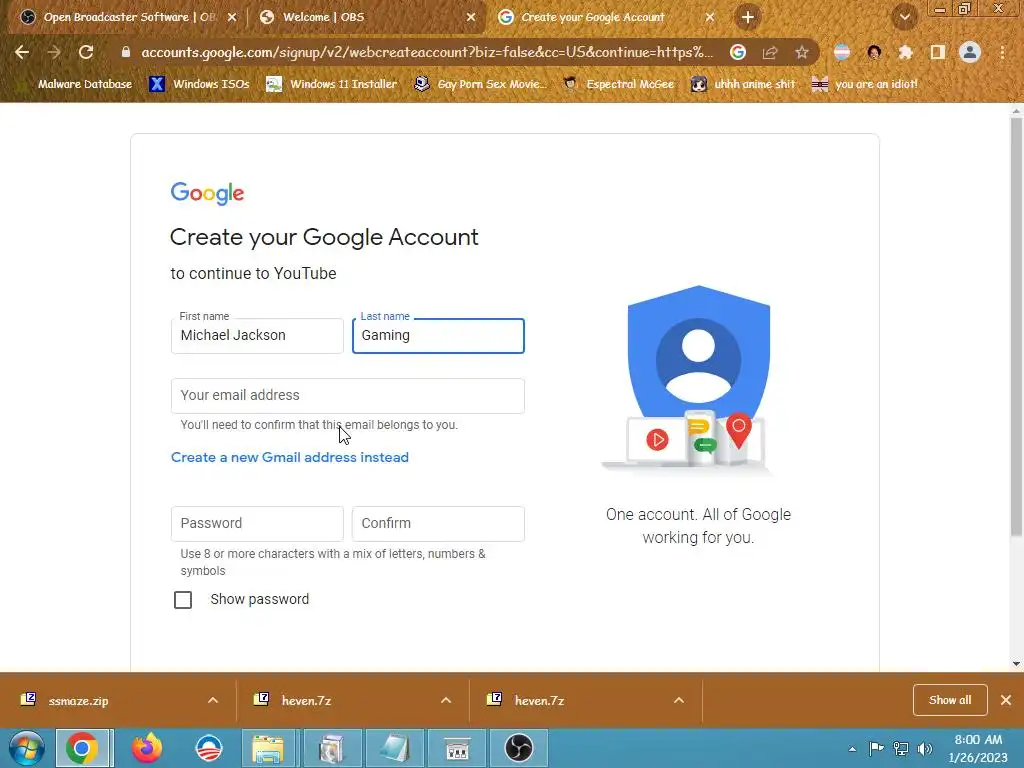Screen dimensions: 1024x768
Task: Click the Show all downloads button
Action: click(950, 700)
